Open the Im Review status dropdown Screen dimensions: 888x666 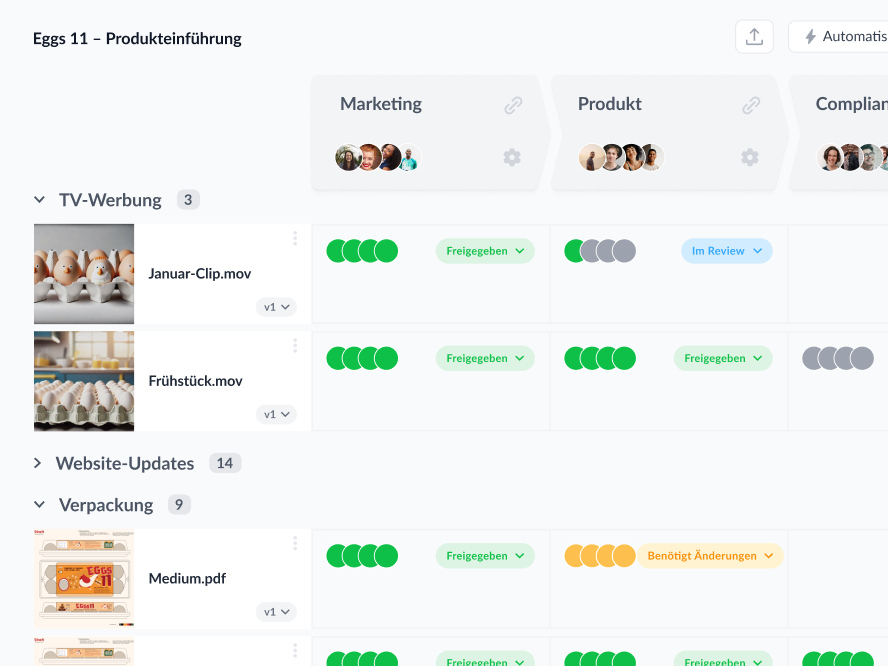pyautogui.click(x=727, y=250)
